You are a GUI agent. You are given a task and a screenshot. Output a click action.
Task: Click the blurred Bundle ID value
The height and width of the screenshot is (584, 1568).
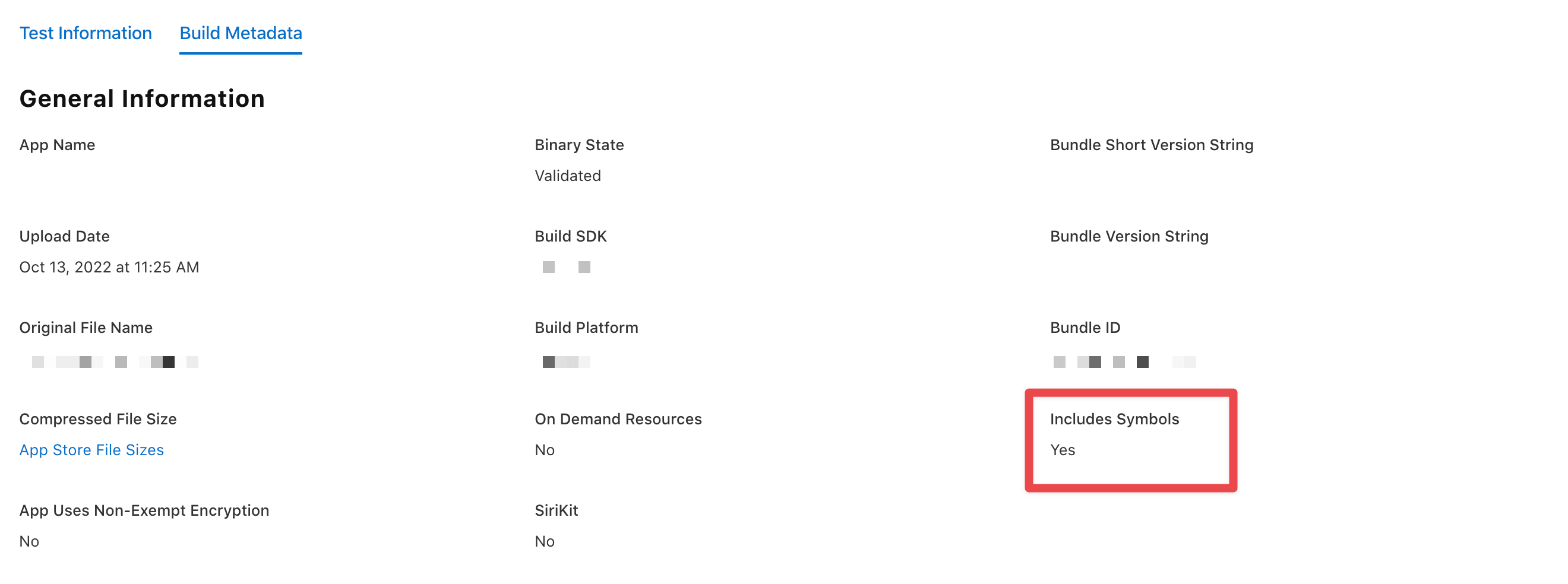(1124, 362)
